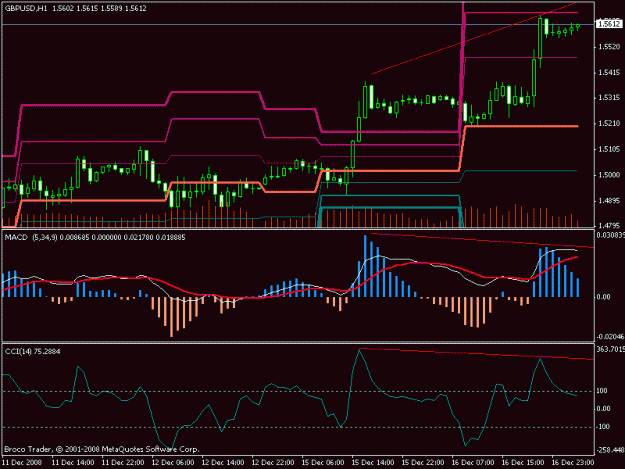
Task: Click the 0.00 value on CCI scale
Action: tap(604, 409)
